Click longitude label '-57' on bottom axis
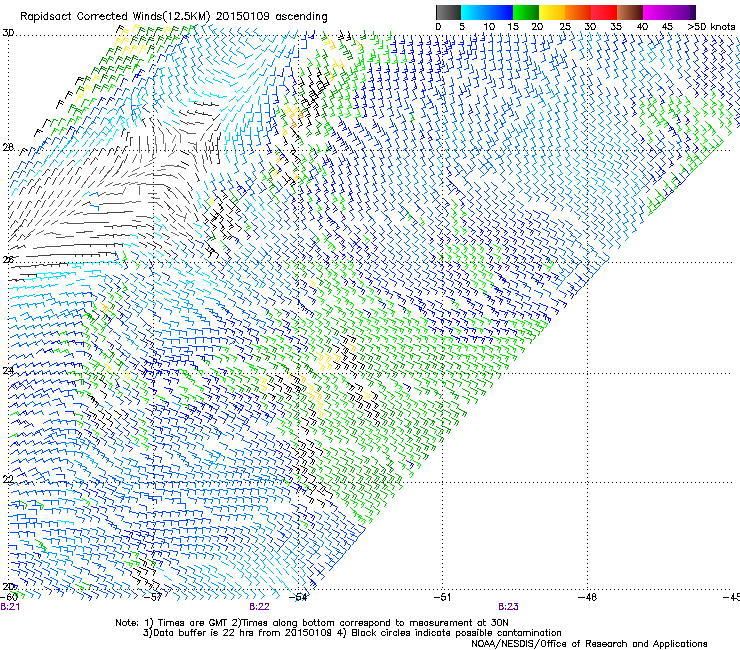 (x=153, y=597)
